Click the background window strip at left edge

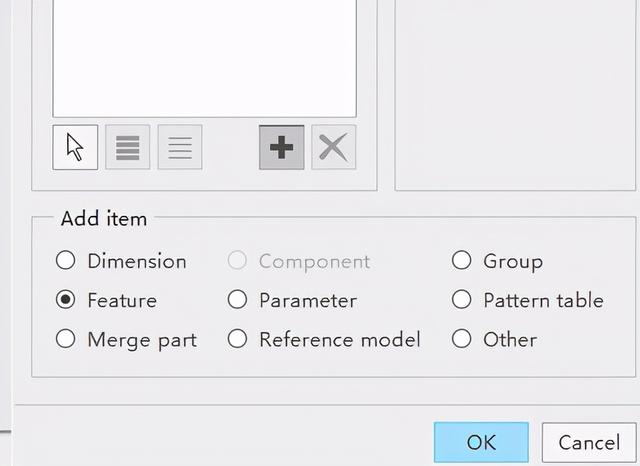click(6, 212)
